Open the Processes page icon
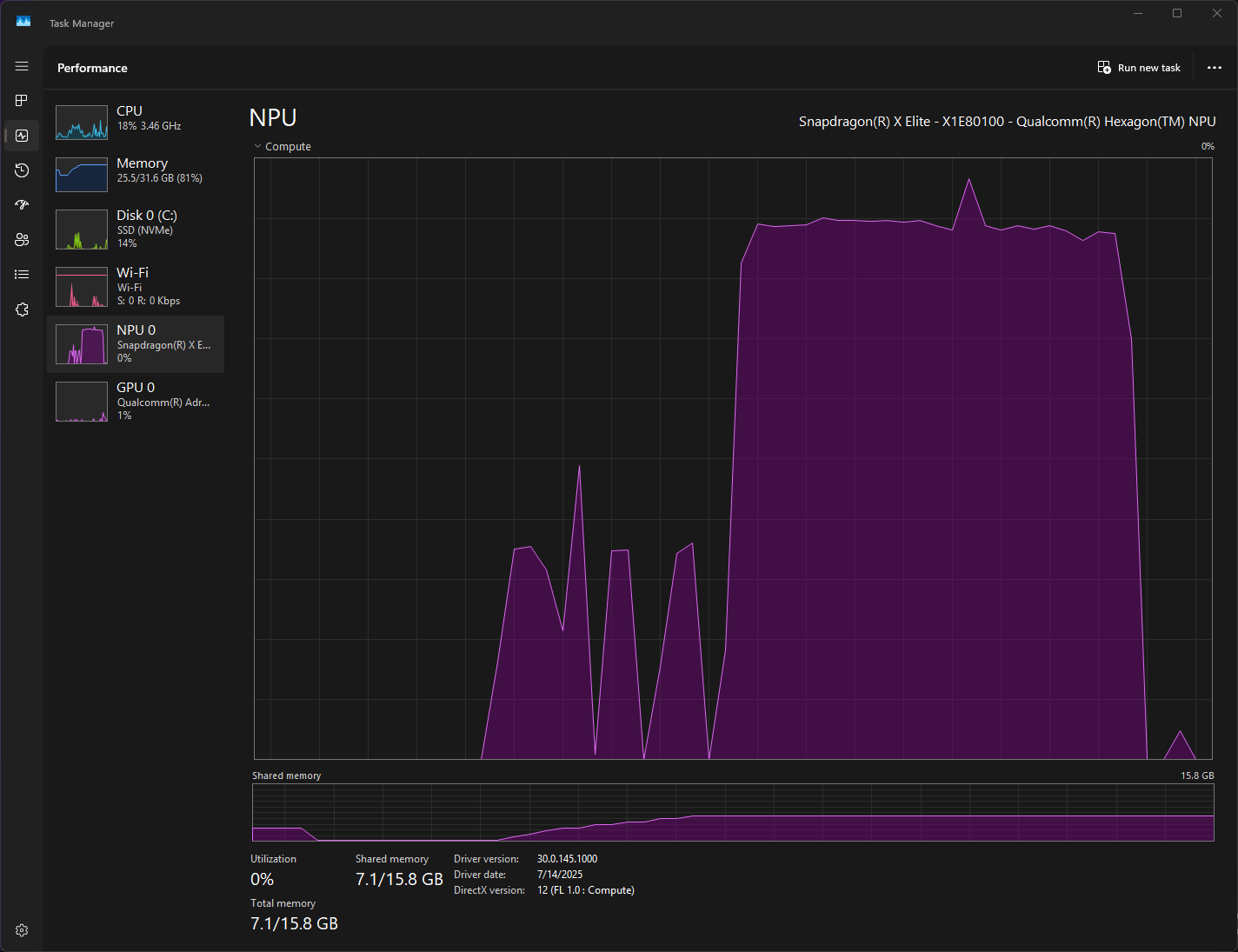This screenshot has width=1238, height=952. pos(21,100)
